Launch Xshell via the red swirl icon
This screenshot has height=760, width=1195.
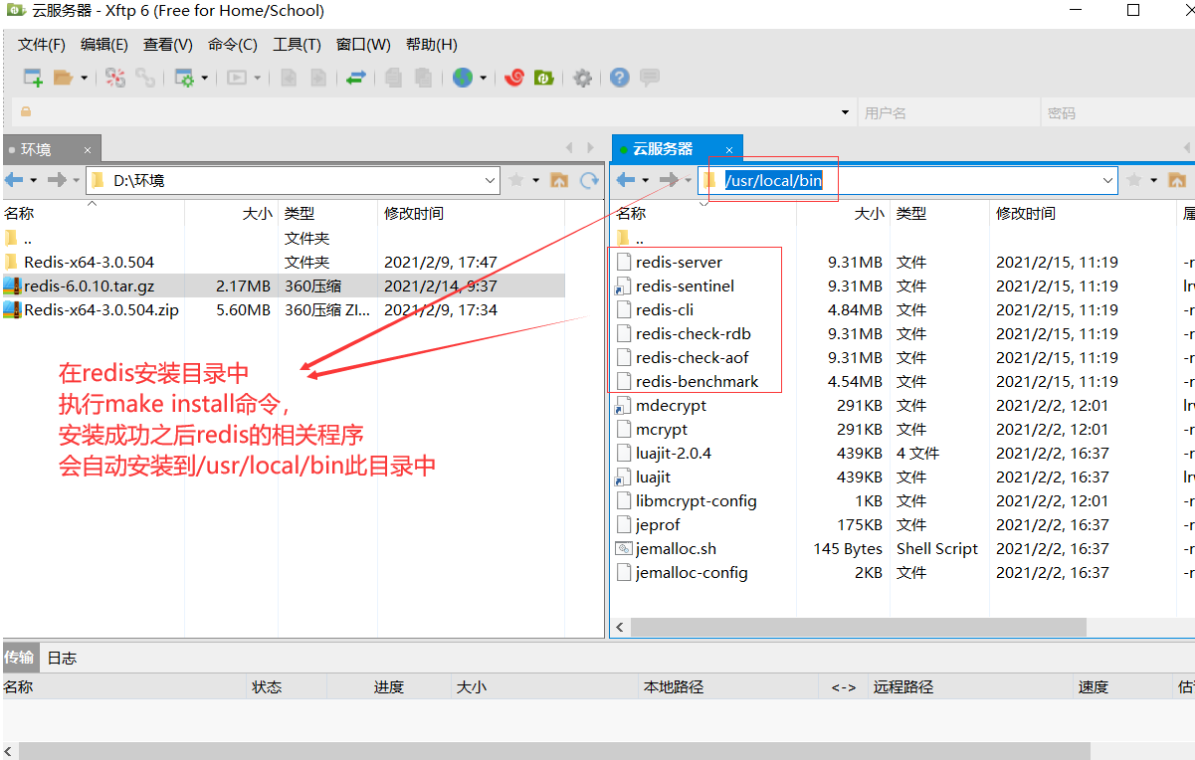click(514, 77)
